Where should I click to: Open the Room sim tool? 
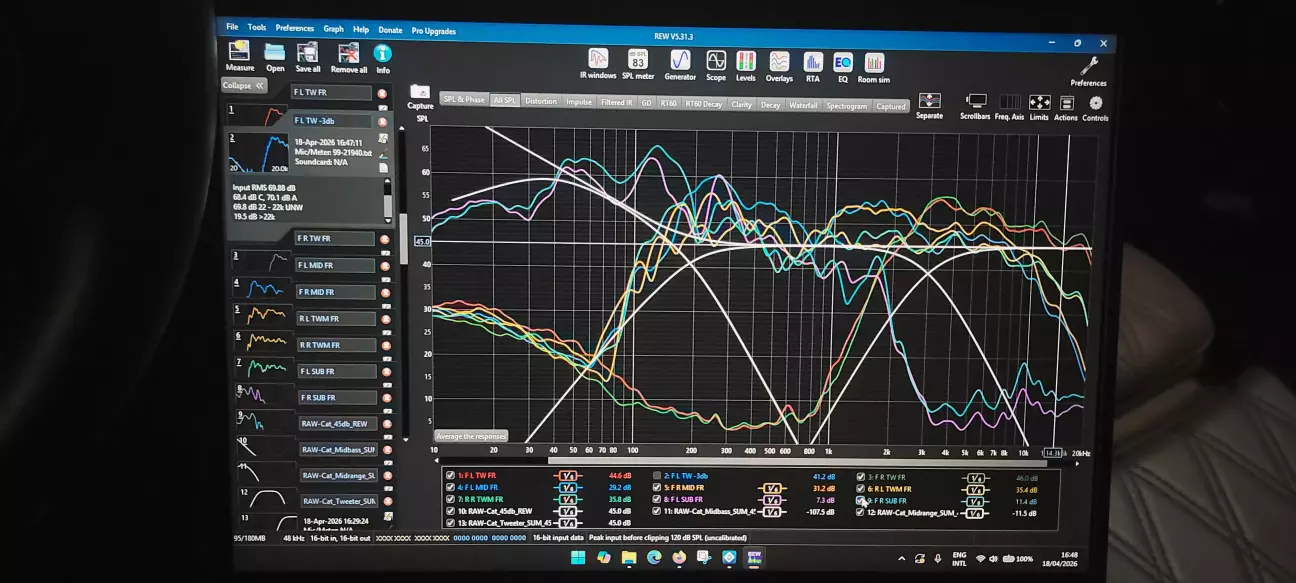(874, 67)
